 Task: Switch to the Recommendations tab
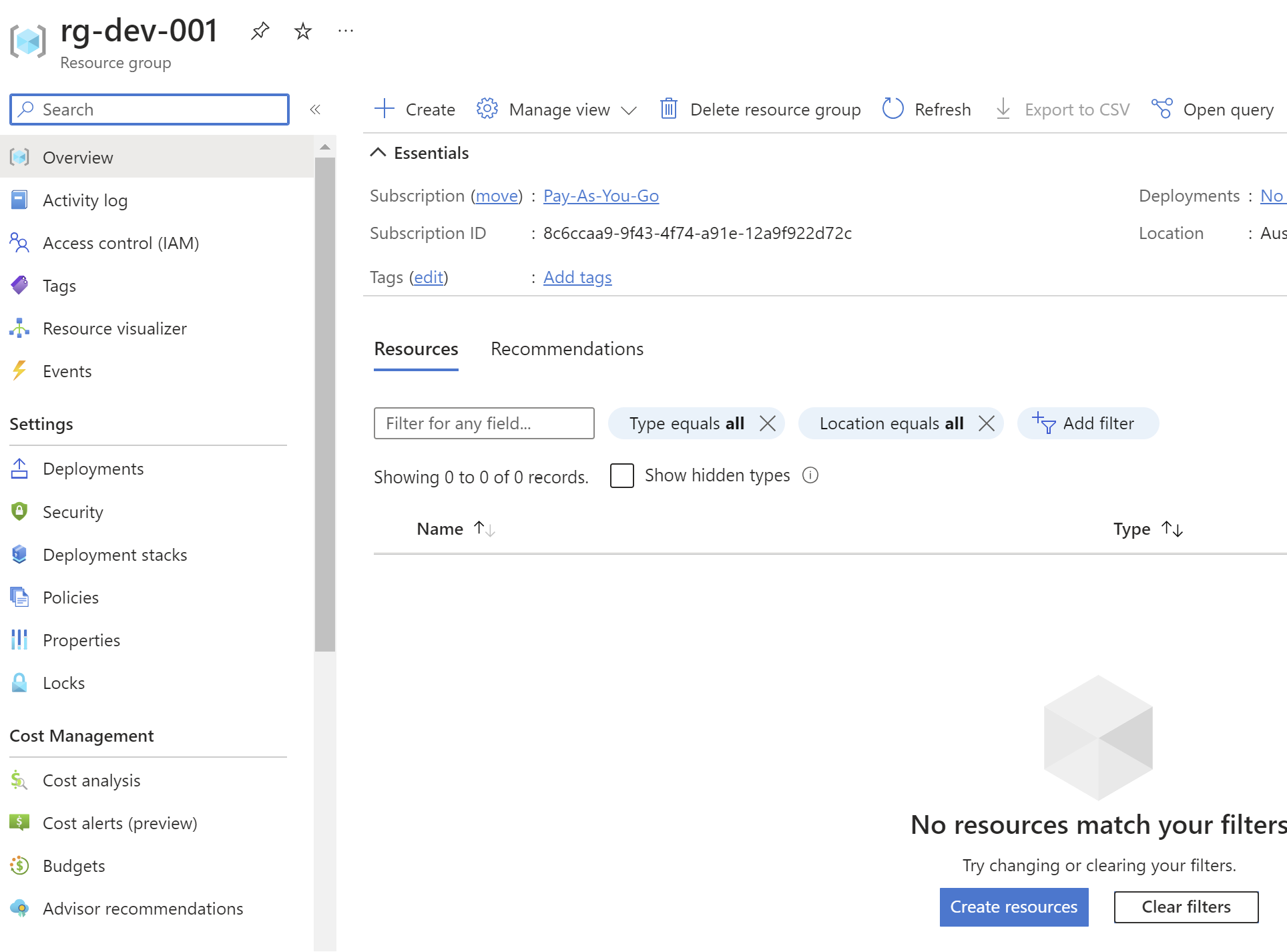pos(567,349)
